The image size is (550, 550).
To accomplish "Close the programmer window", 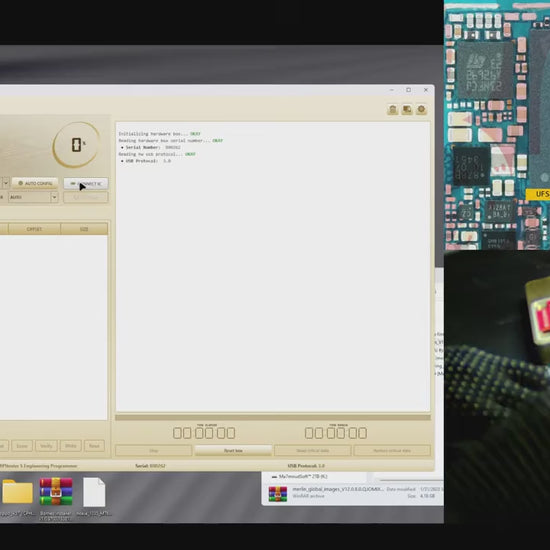I will click(426, 90).
